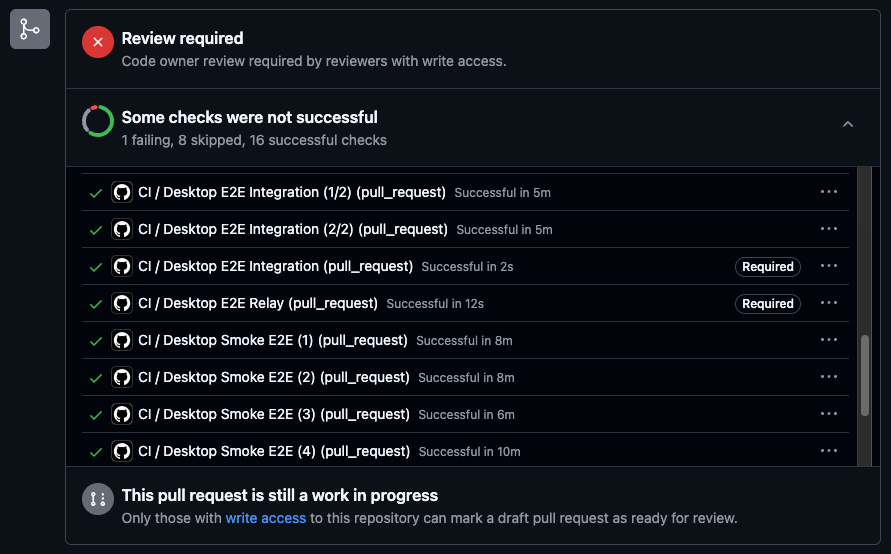Collapse the checks list with the chevron

(848, 124)
